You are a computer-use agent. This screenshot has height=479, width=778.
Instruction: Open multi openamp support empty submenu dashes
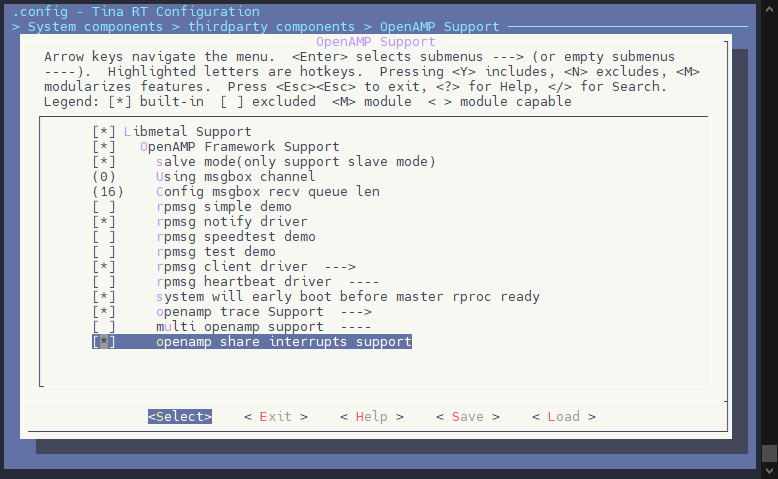(356, 327)
